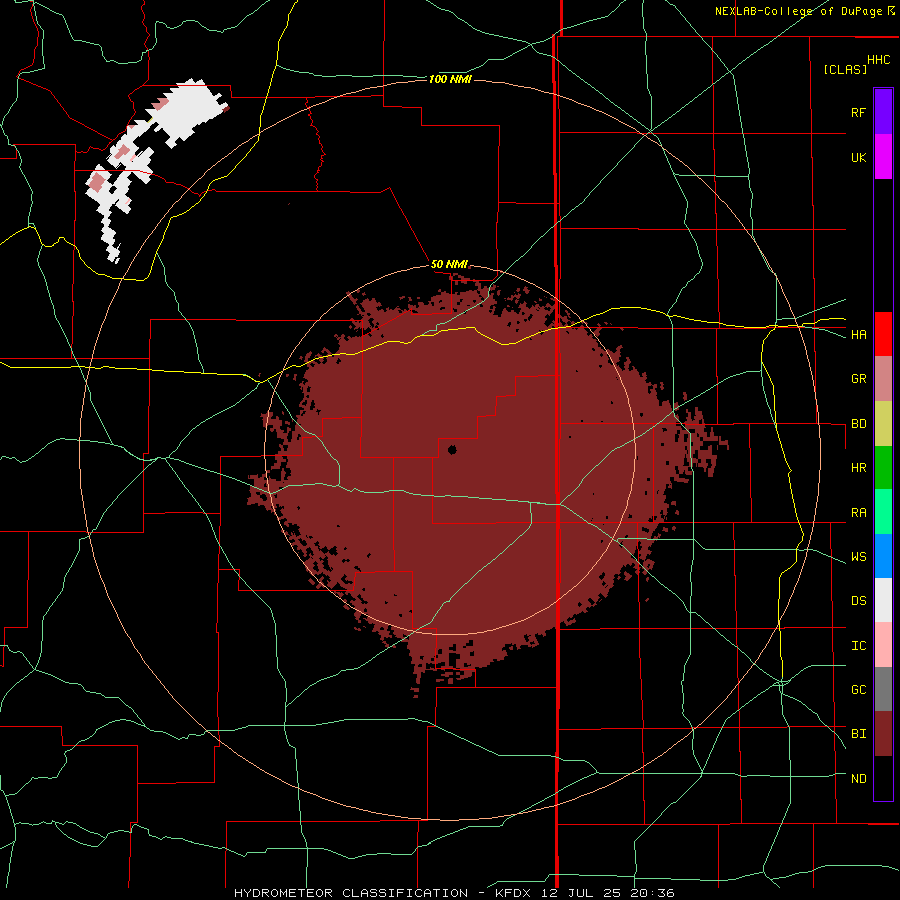This screenshot has width=900, height=900.
Task: Click the KFDX station identifier text
Action: click(515, 893)
